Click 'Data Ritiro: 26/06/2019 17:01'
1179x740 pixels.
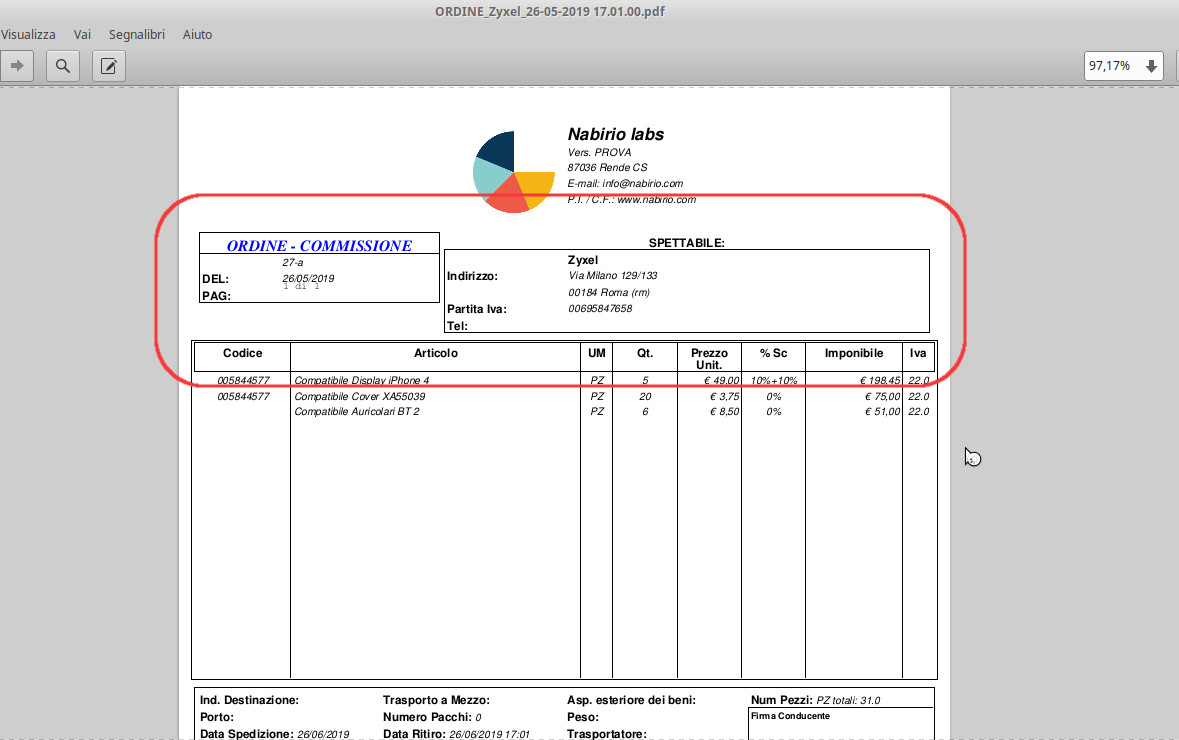click(x=456, y=734)
